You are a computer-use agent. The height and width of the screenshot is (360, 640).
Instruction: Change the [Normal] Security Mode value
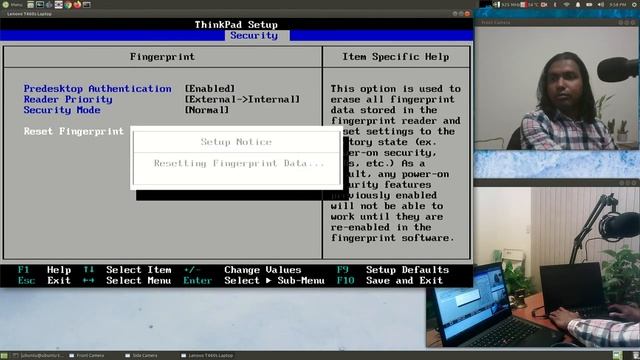click(207, 110)
